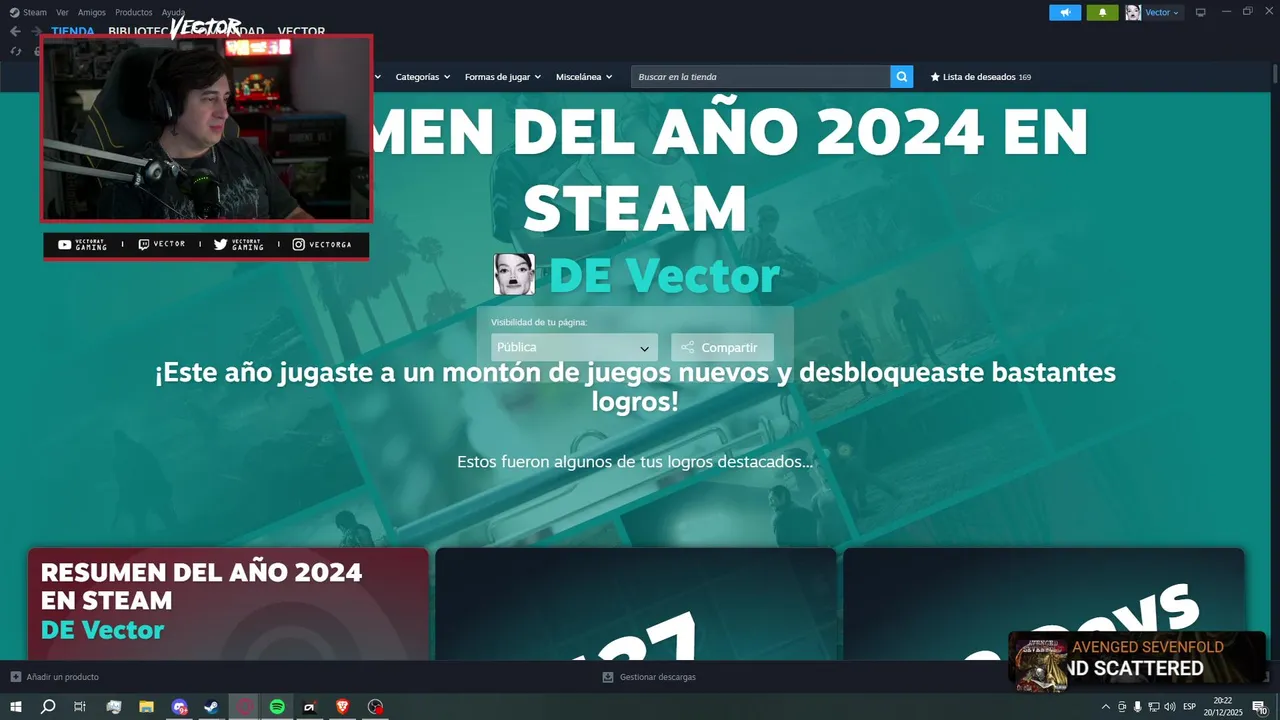Click the plus icon beside Añadir un producto

click(16, 677)
